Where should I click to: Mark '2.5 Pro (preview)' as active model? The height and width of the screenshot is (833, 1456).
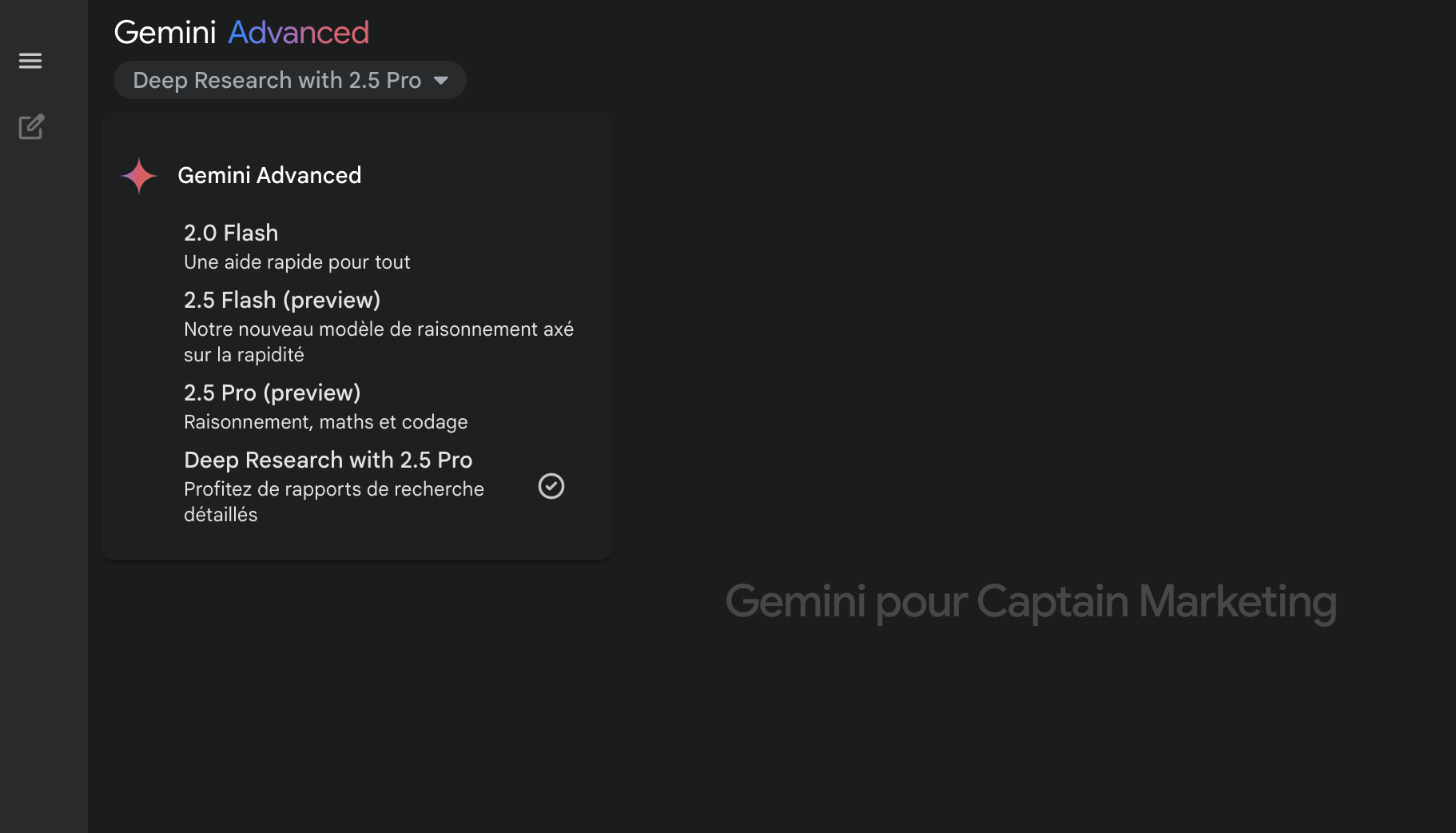click(272, 393)
